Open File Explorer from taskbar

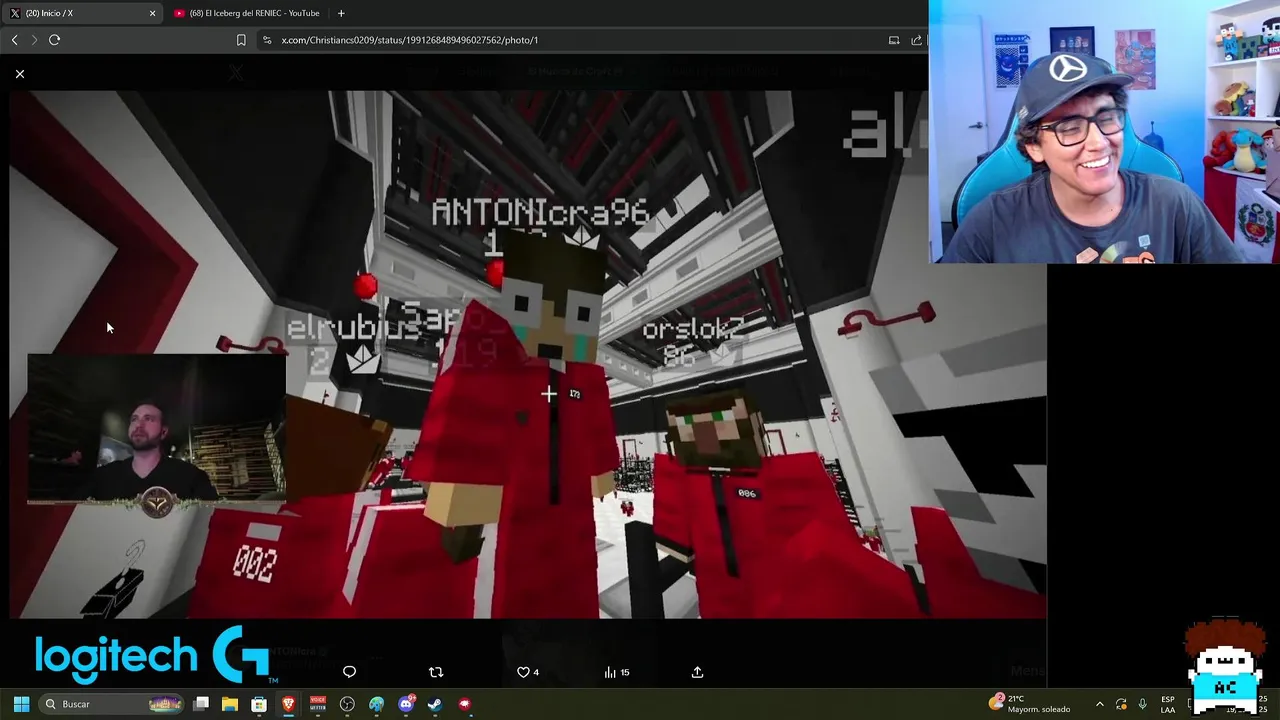click(x=230, y=704)
